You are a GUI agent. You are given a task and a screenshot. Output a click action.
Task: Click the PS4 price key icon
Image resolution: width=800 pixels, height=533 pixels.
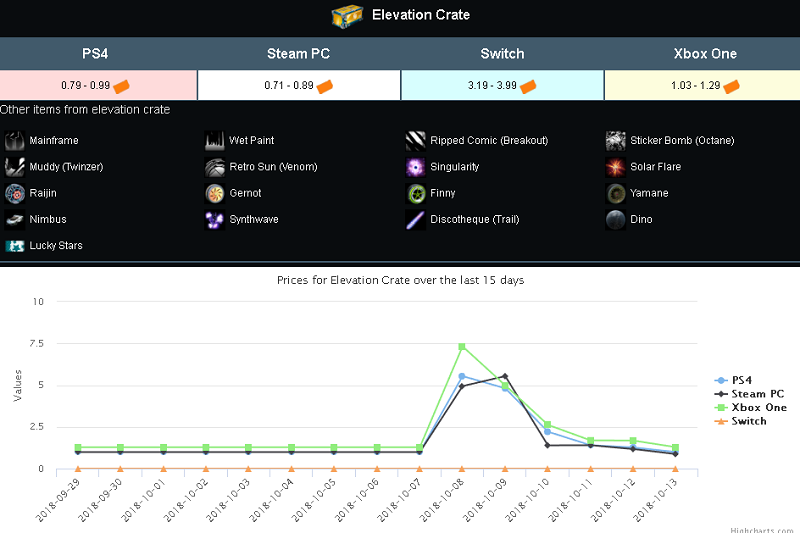tap(121, 86)
